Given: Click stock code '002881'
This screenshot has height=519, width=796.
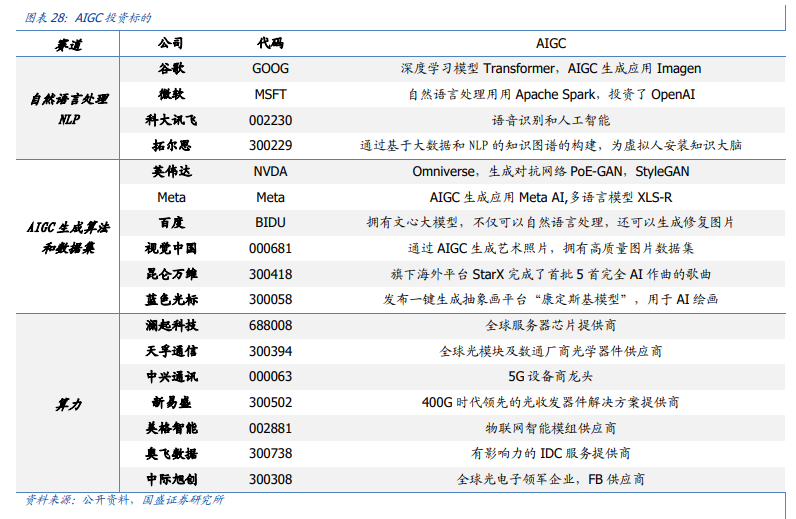Looking at the screenshot, I should (270, 428).
